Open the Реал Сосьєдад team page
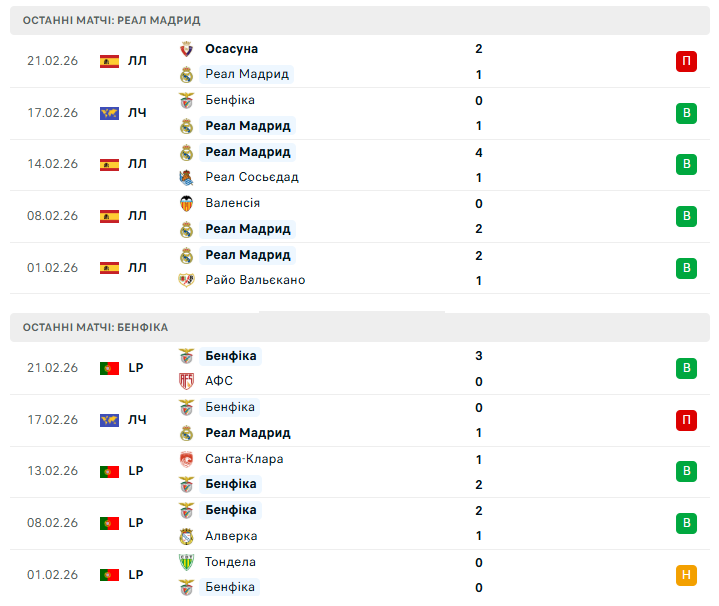This screenshot has height=606, width=719. [x=251, y=178]
